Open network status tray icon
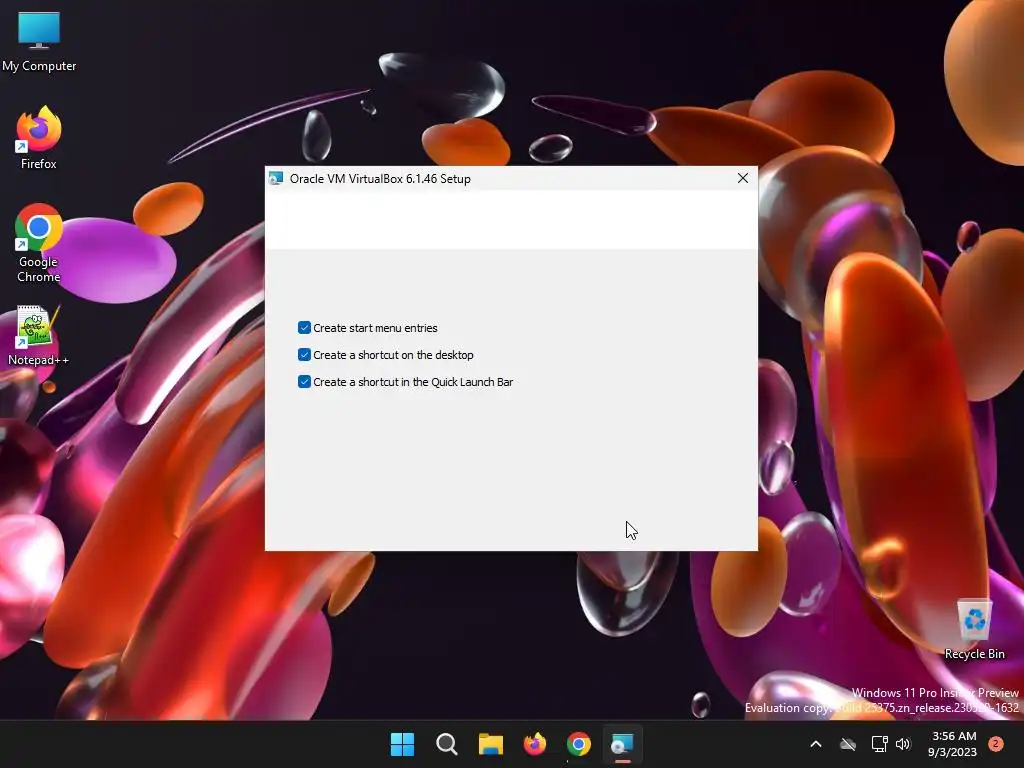 tap(879, 744)
